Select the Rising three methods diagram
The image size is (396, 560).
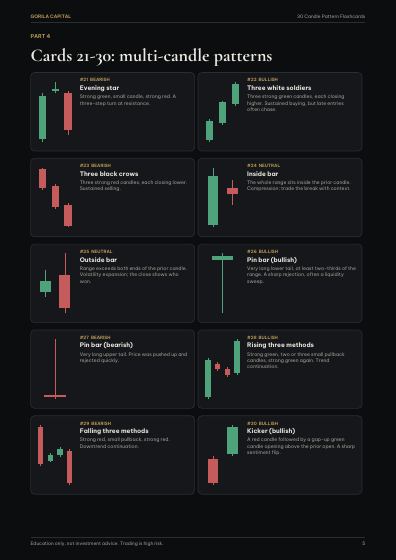pos(222,369)
